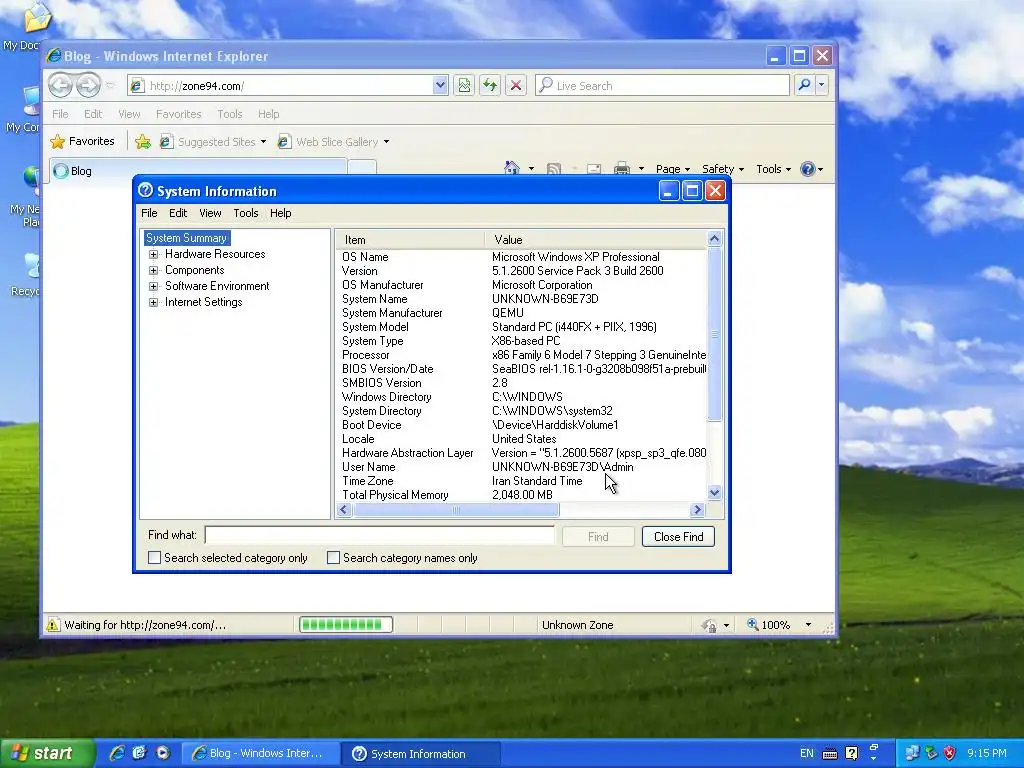This screenshot has height=768, width=1024.
Task: Select the OS Name row
Action: tap(522, 257)
